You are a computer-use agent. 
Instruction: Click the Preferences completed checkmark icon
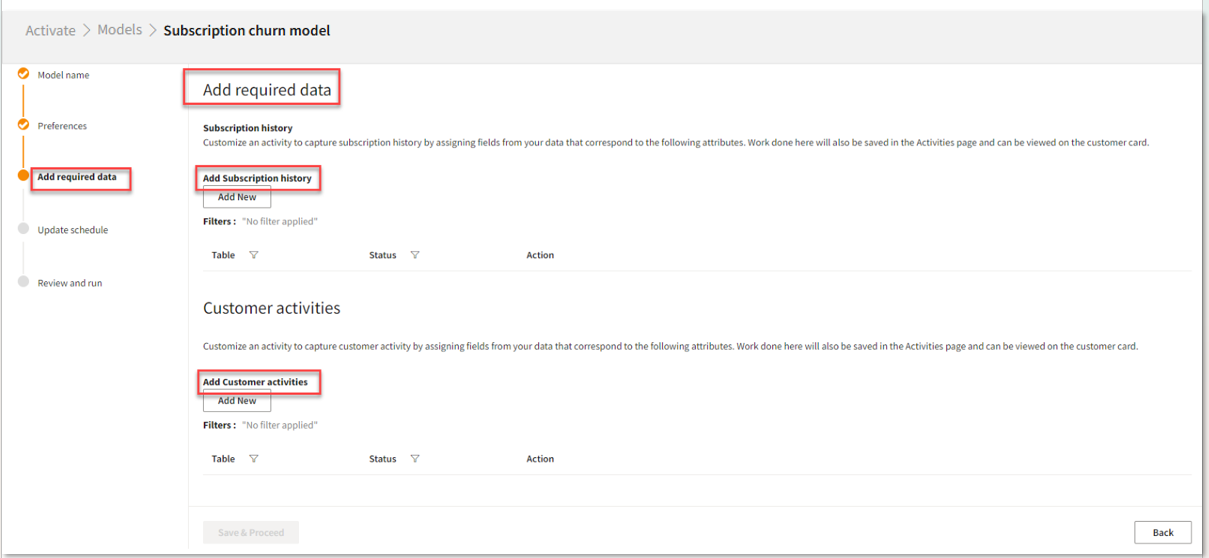click(24, 125)
